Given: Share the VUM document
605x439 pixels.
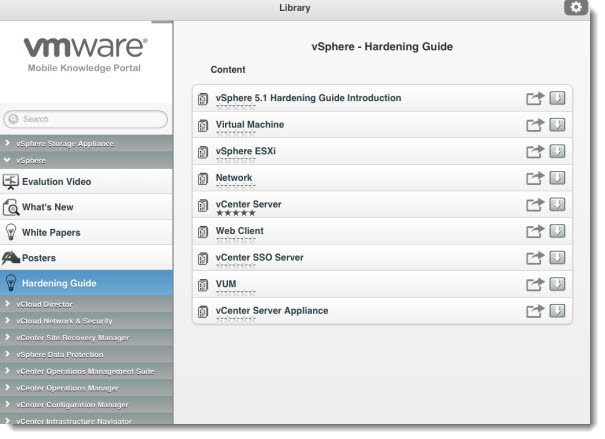Looking at the screenshot, I should 535,285.
